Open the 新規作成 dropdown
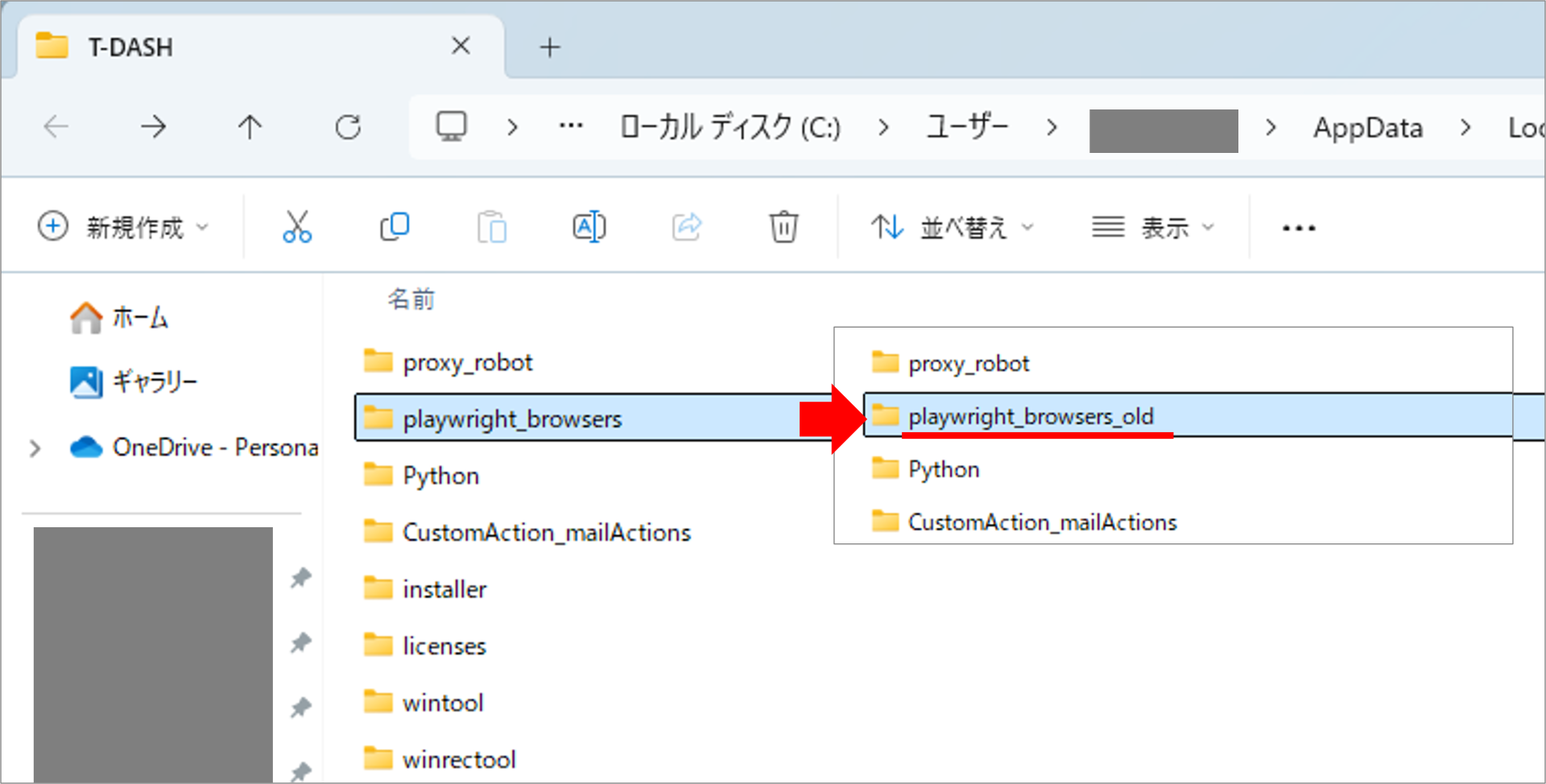 [x=123, y=227]
